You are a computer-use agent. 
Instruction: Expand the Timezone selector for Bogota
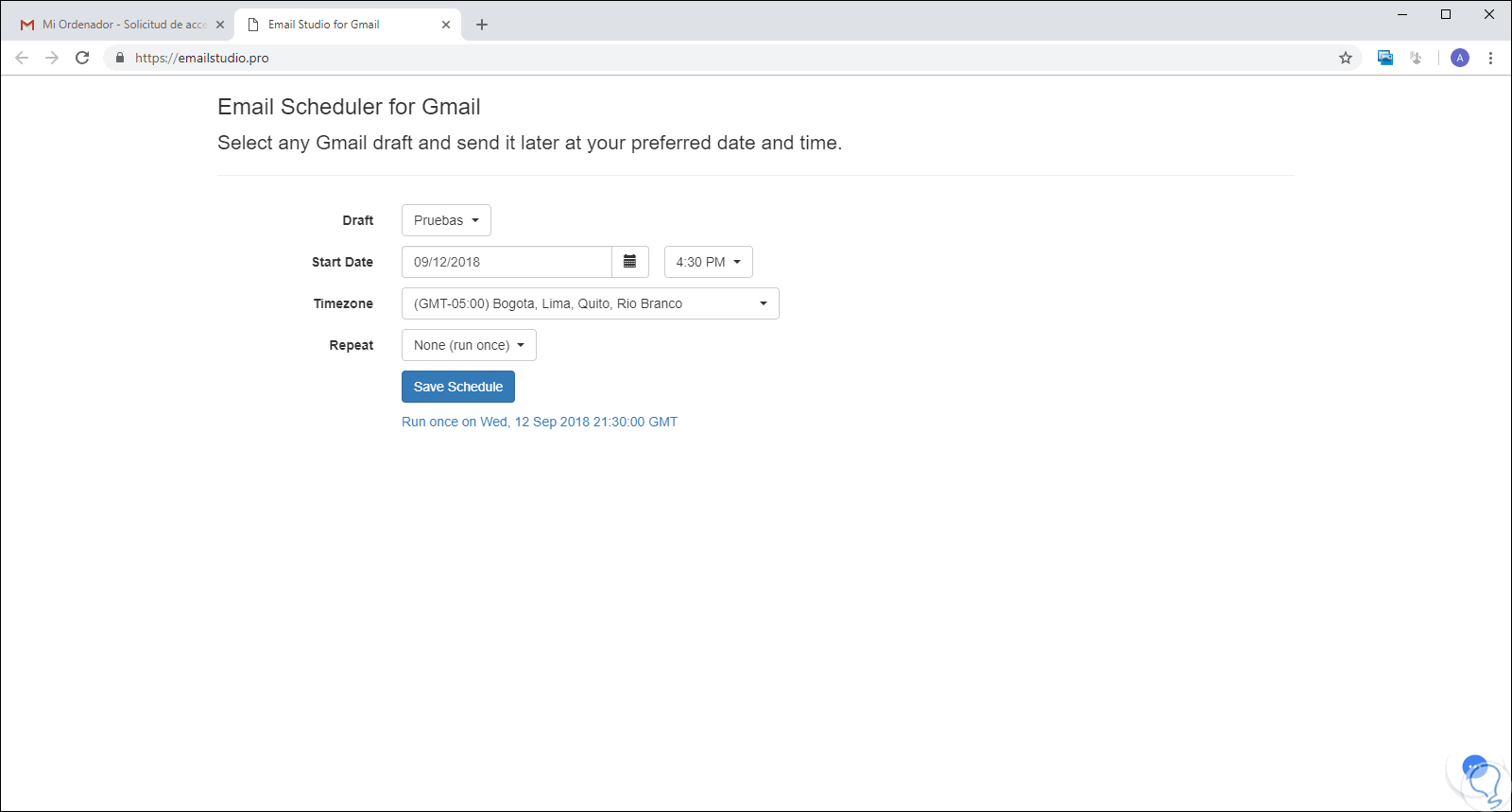[x=590, y=303]
